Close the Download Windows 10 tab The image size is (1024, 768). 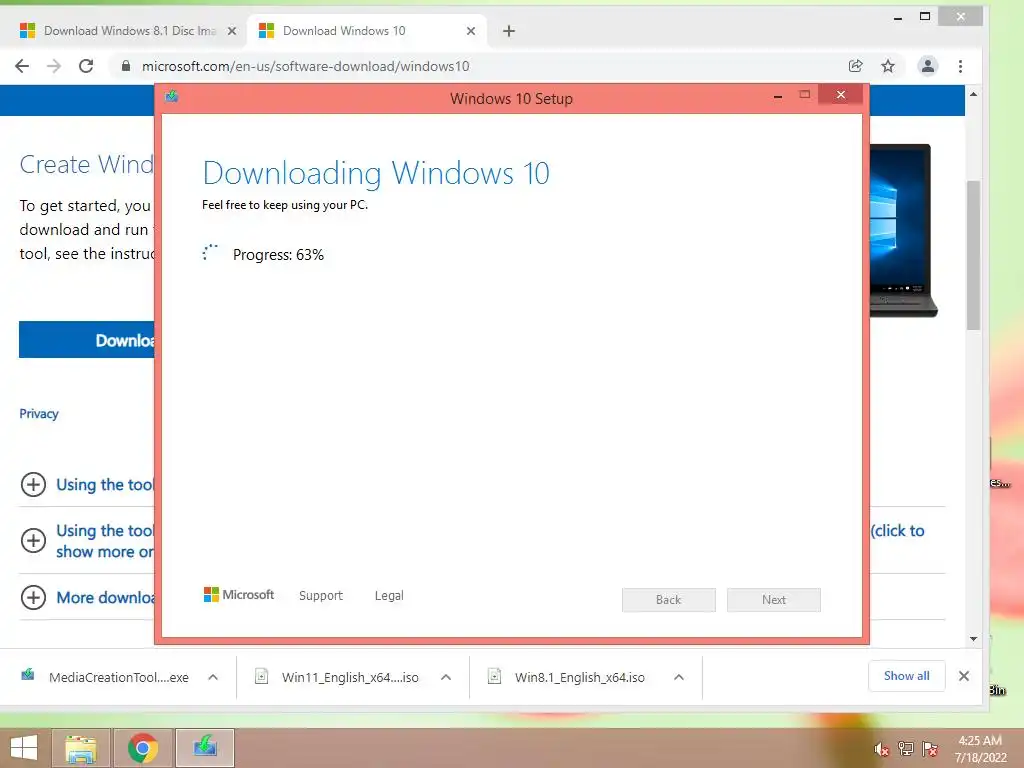coord(471,31)
